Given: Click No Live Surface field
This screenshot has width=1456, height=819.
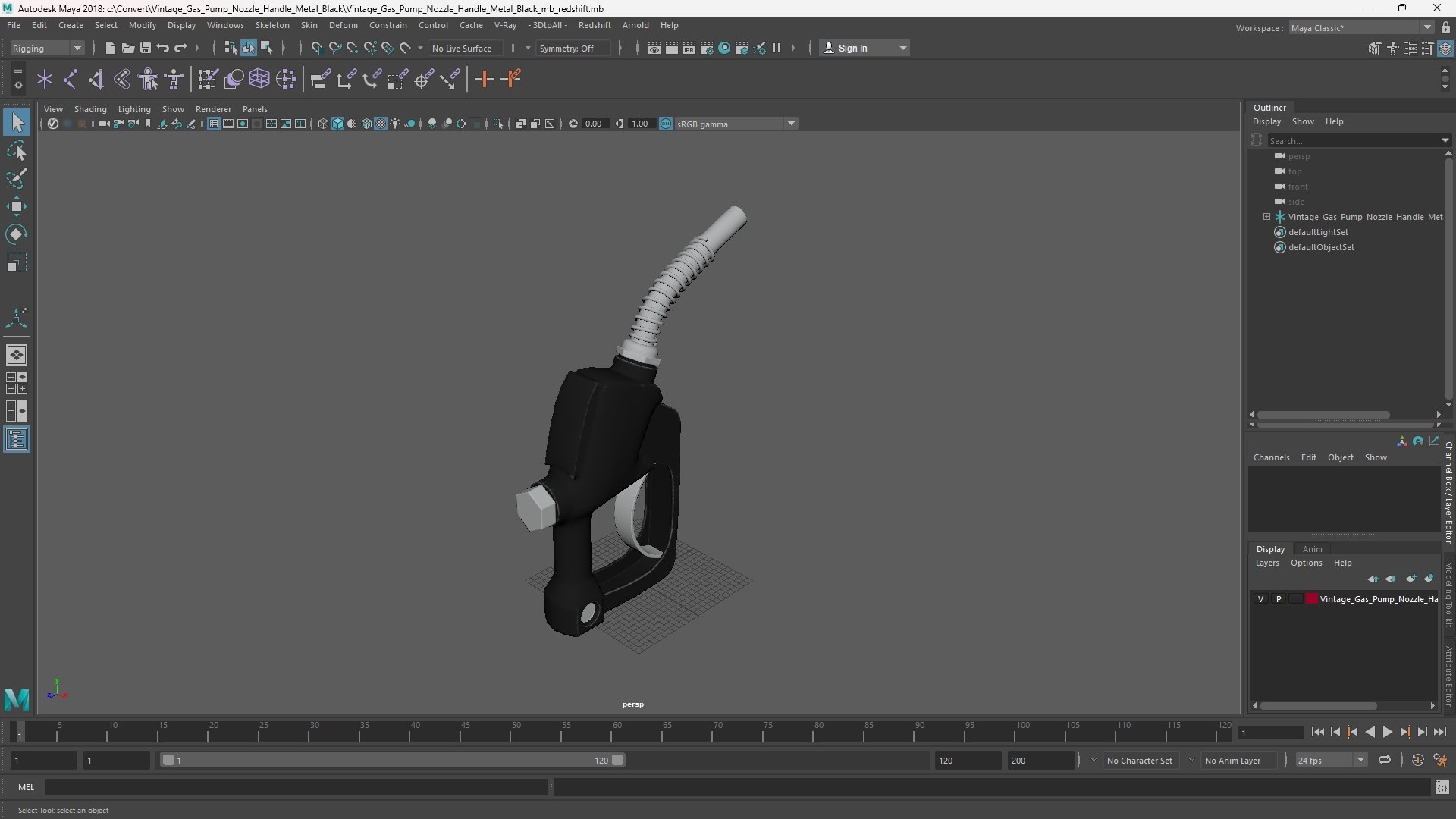Looking at the screenshot, I should (464, 48).
